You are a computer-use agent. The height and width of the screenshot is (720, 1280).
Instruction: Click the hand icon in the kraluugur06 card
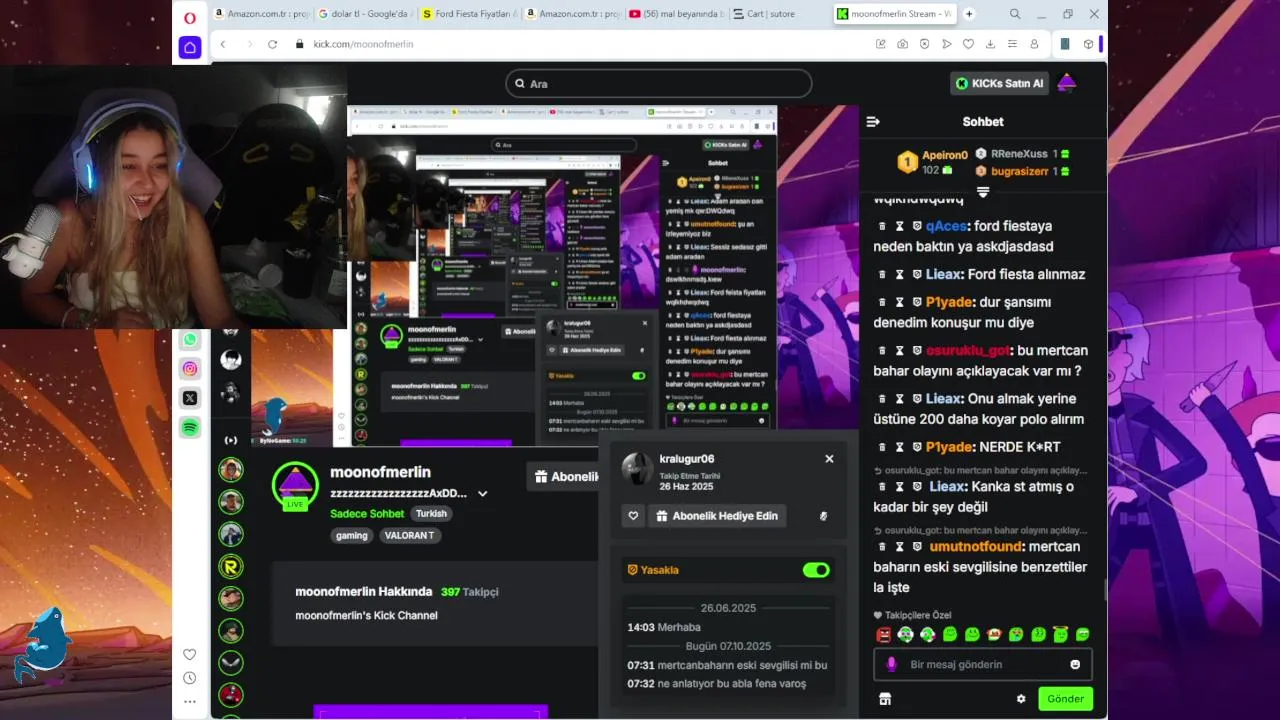point(823,516)
